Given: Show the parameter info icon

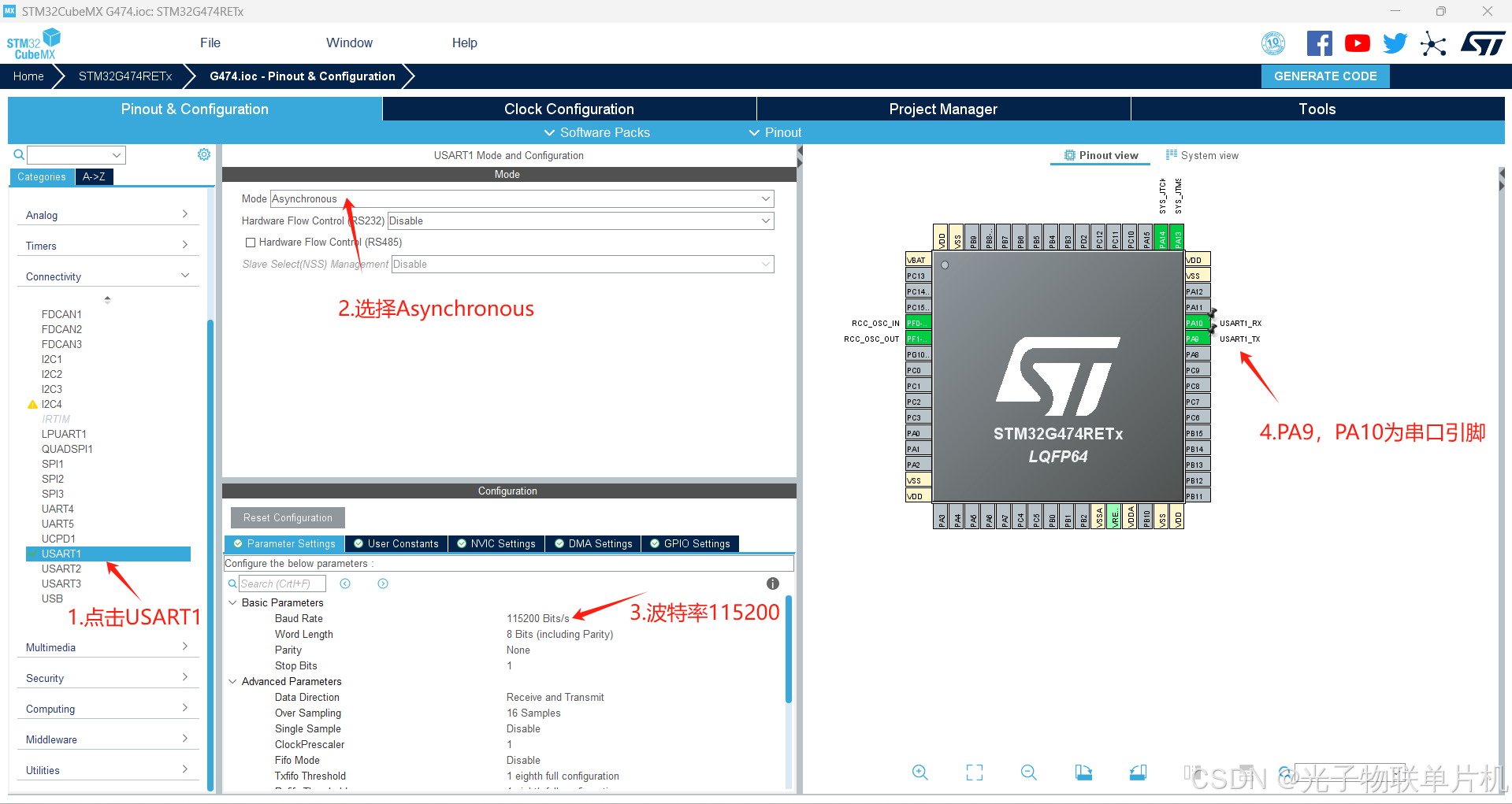Looking at the screenshot, I should (773, 584).
